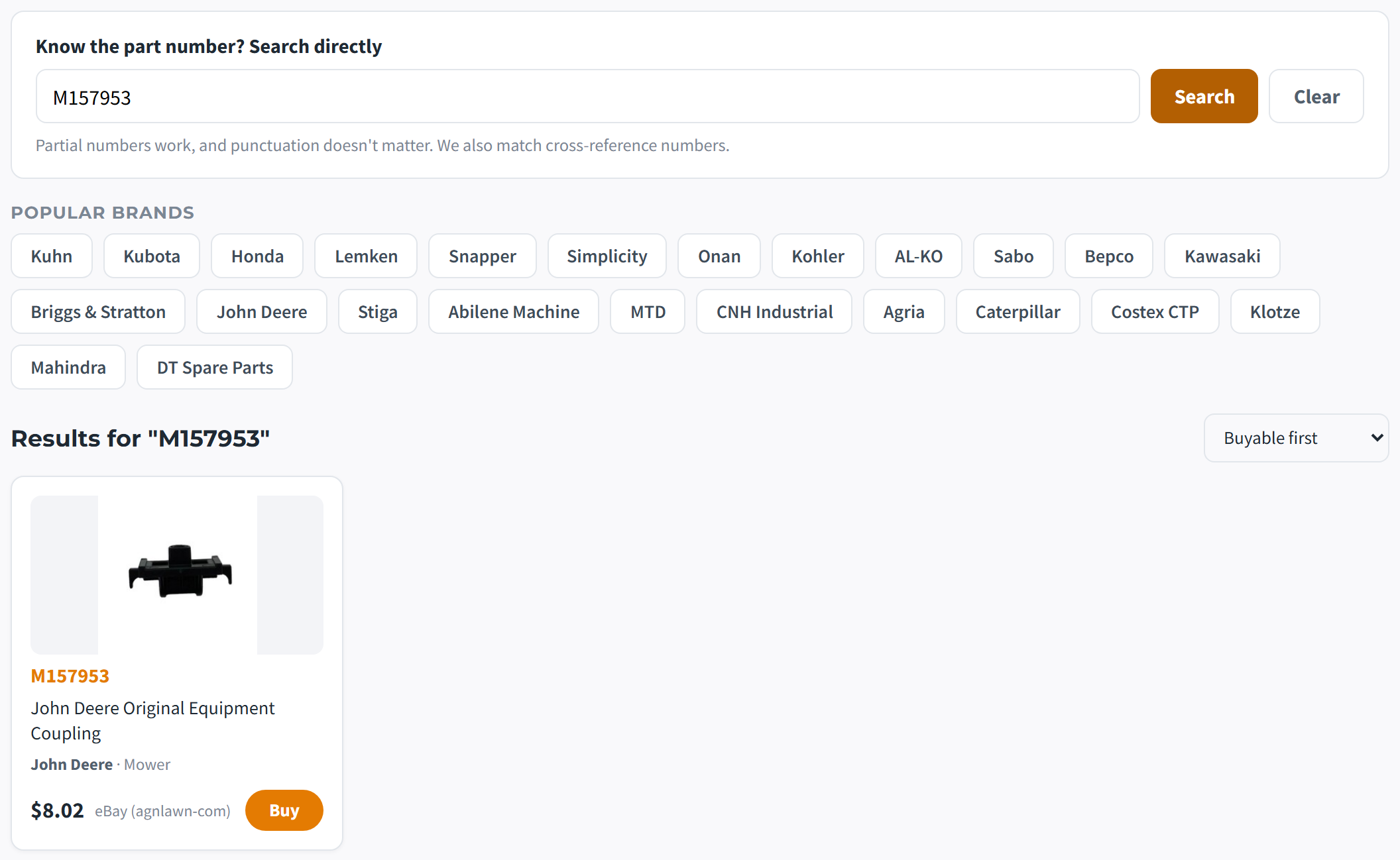Select the Agria brand chip
This screenshot has height=860, width=1400.
click(904, 312)
